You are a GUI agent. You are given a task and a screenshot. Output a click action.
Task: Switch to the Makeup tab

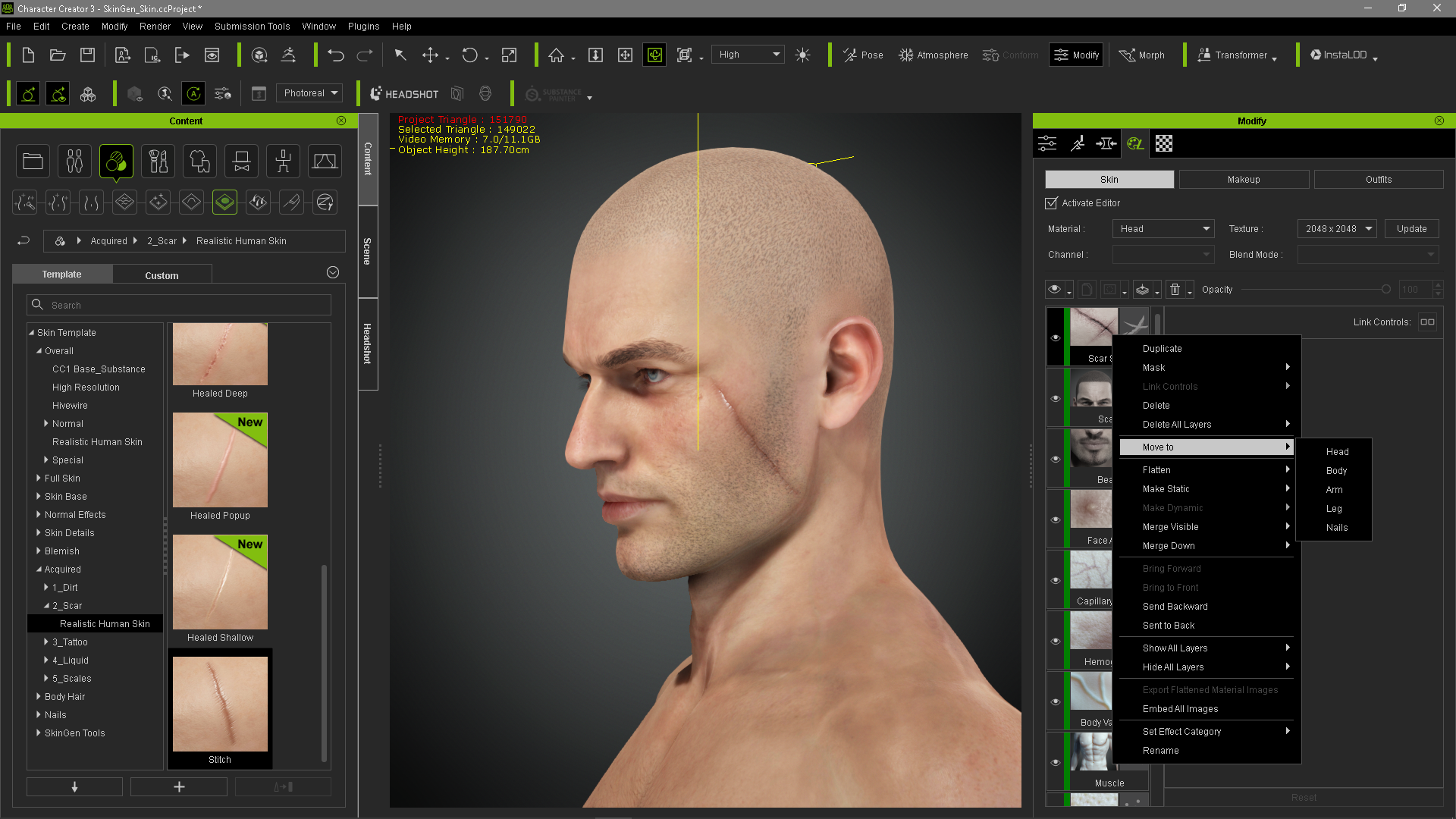1244,180
